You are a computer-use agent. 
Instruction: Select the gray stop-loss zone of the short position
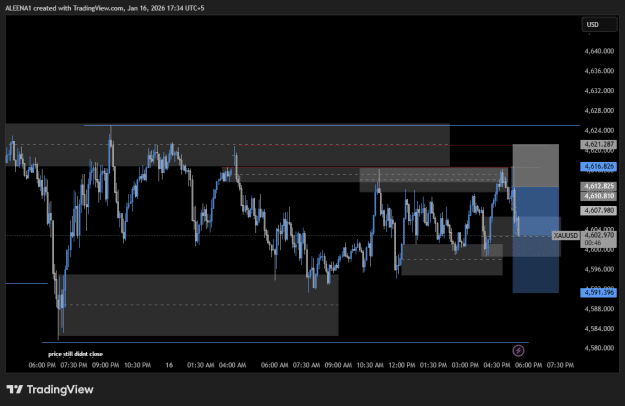(536, 165)
